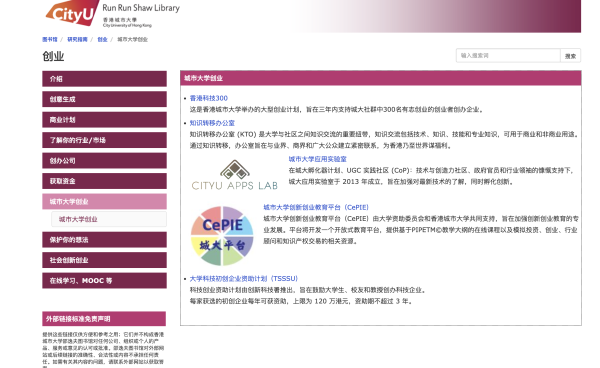Click the 研究指南 breadcrumb link
Image resolution: width=600 pixels, height=368 pixels.
pos(77,39)
